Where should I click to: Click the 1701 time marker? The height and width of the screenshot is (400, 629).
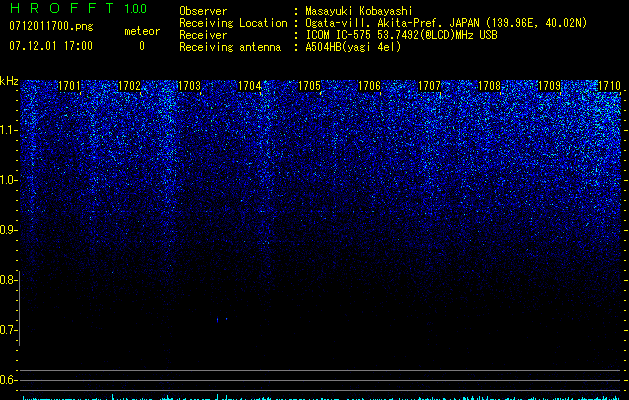69,86
